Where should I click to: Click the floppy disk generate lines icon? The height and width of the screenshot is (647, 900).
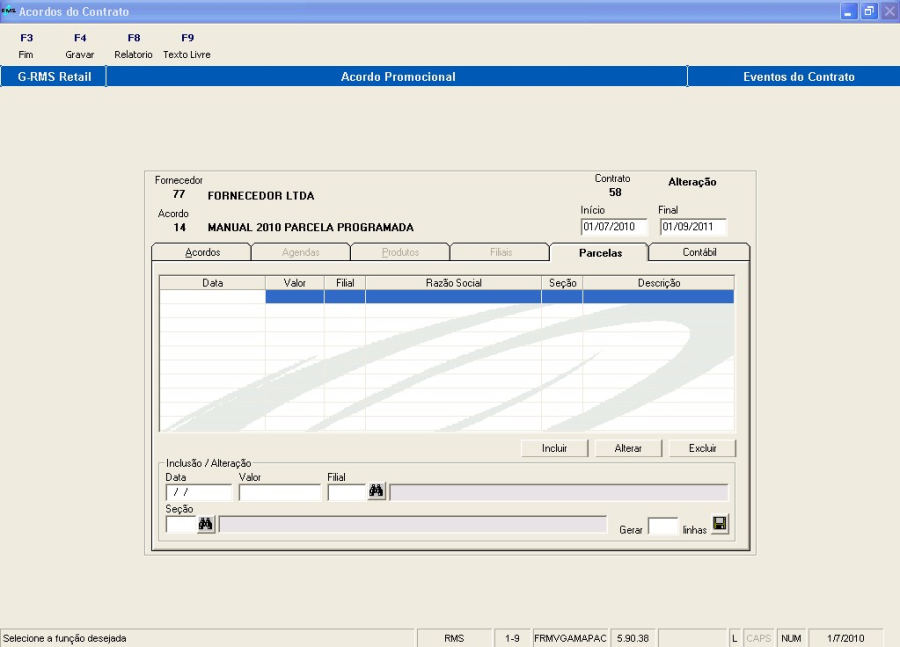[720, 524]
